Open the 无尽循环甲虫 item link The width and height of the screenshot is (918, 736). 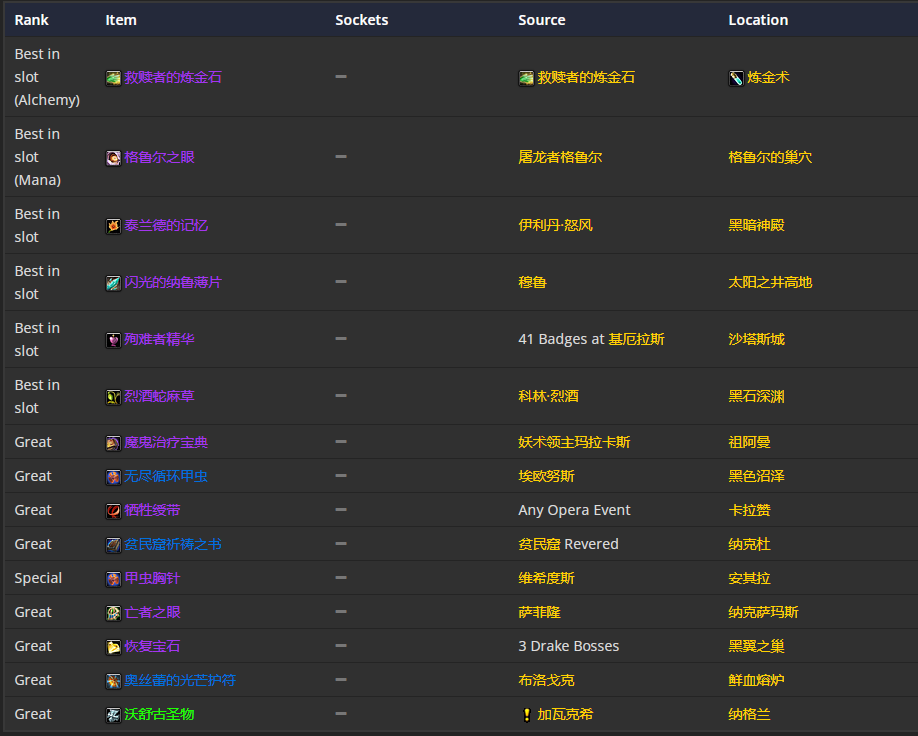click(x=166, y=476)
